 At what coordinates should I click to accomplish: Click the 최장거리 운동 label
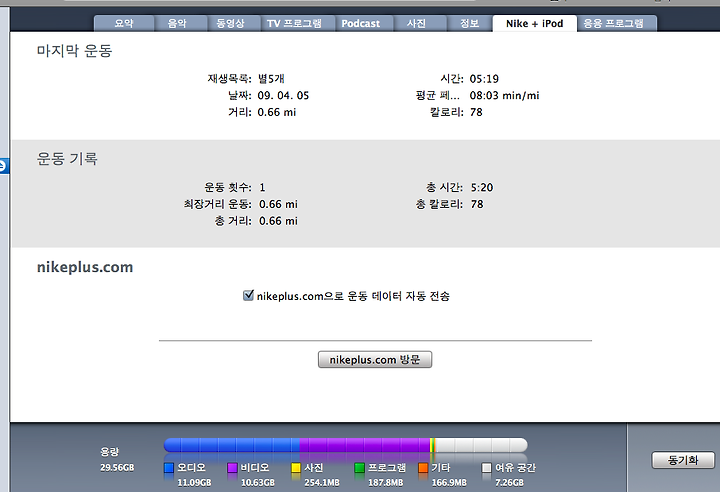pyautogui.click(x=218, y=204)
